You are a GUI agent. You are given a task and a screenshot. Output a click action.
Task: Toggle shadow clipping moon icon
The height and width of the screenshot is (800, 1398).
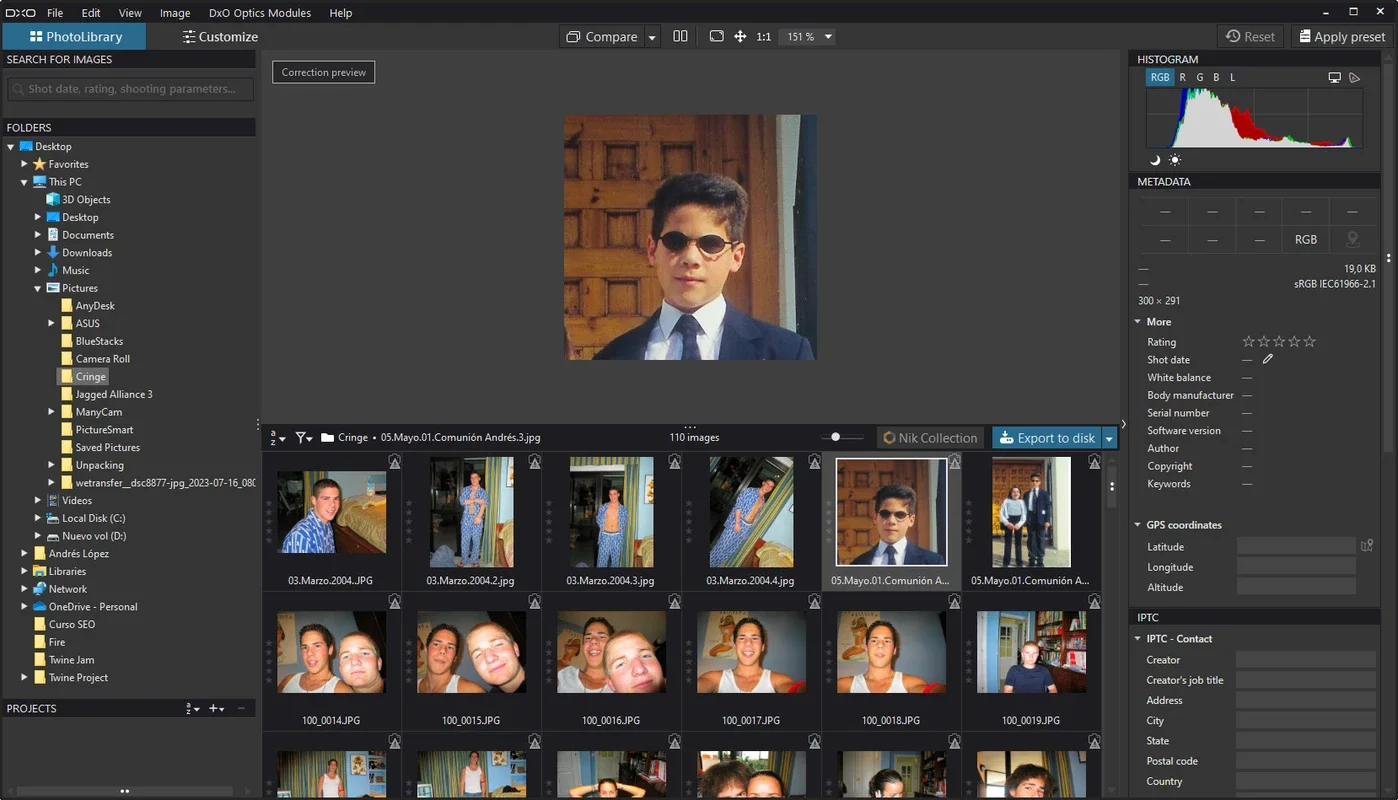point(1155,160)
